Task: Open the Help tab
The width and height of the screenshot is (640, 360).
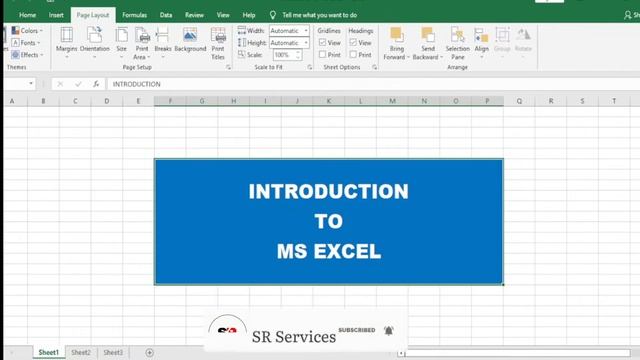Action: (x=249, y=15)
